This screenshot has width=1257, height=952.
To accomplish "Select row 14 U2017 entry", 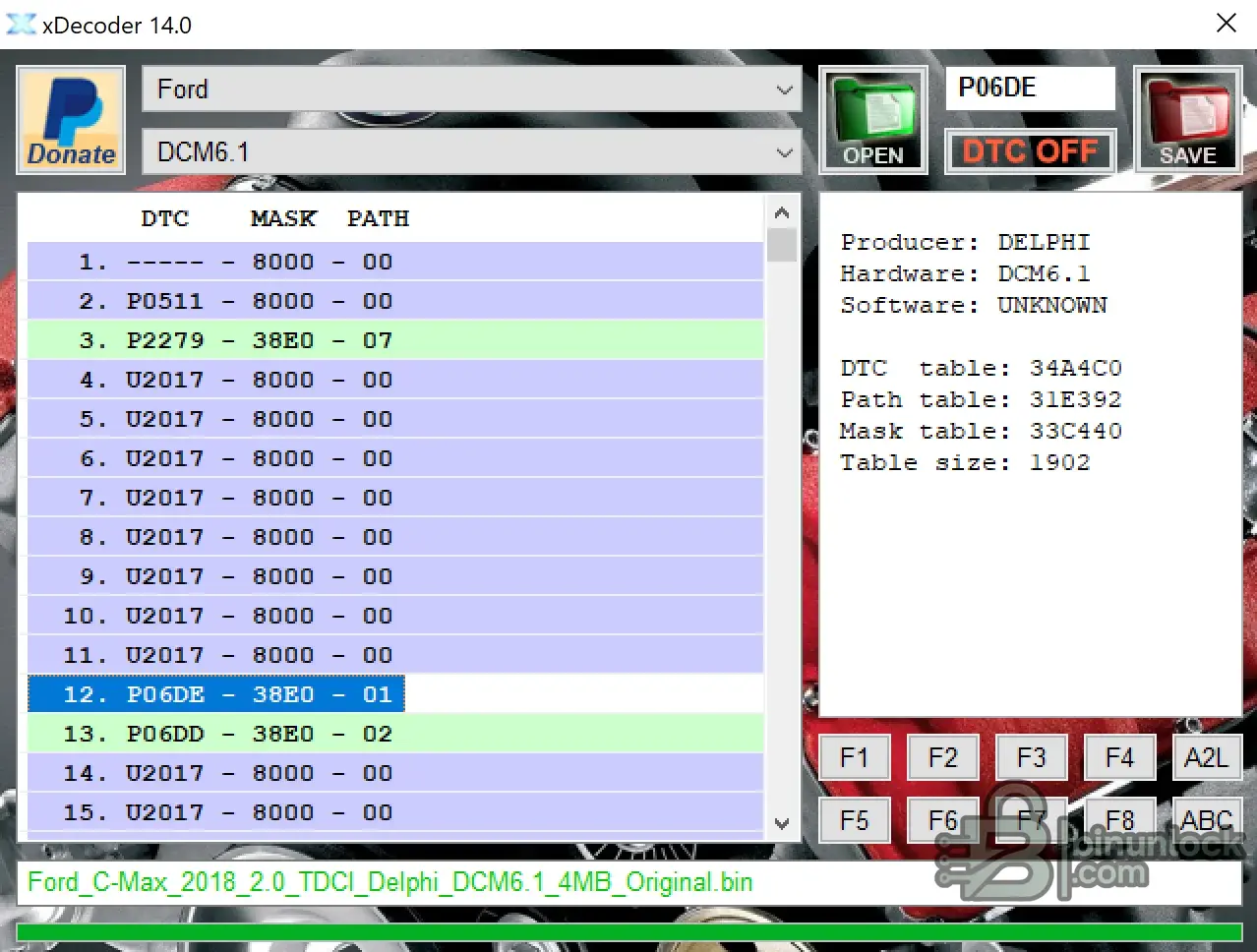I will click(395, 773).
